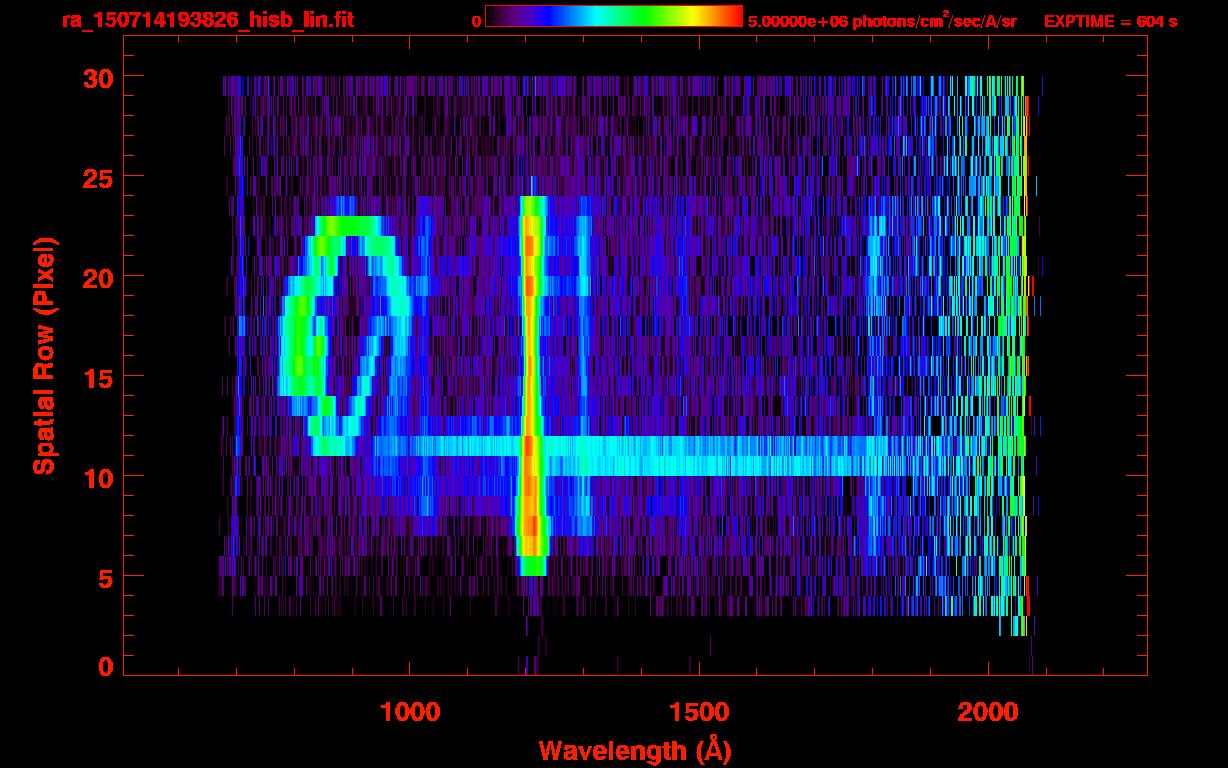Click the 30 spatial row tick label
Viewport: 1228px width, 768px height.
(x=98, y=77)
